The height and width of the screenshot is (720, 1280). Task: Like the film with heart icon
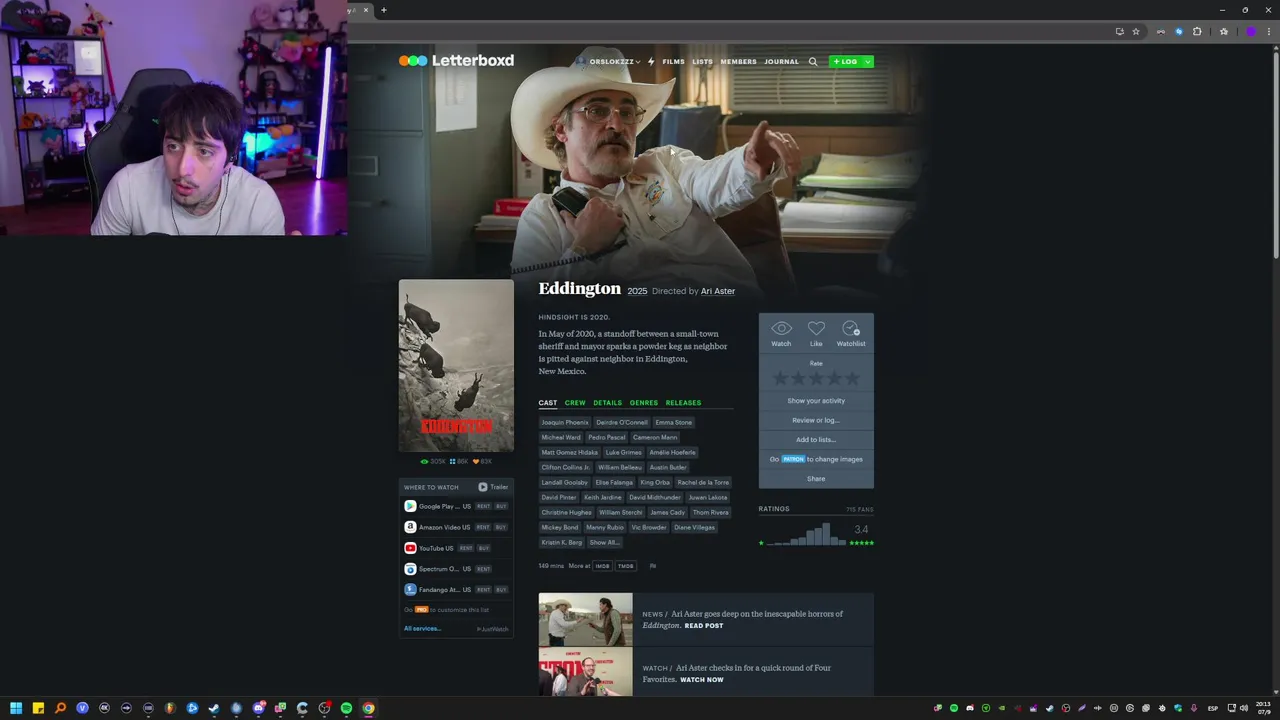(x=816, y=329)
